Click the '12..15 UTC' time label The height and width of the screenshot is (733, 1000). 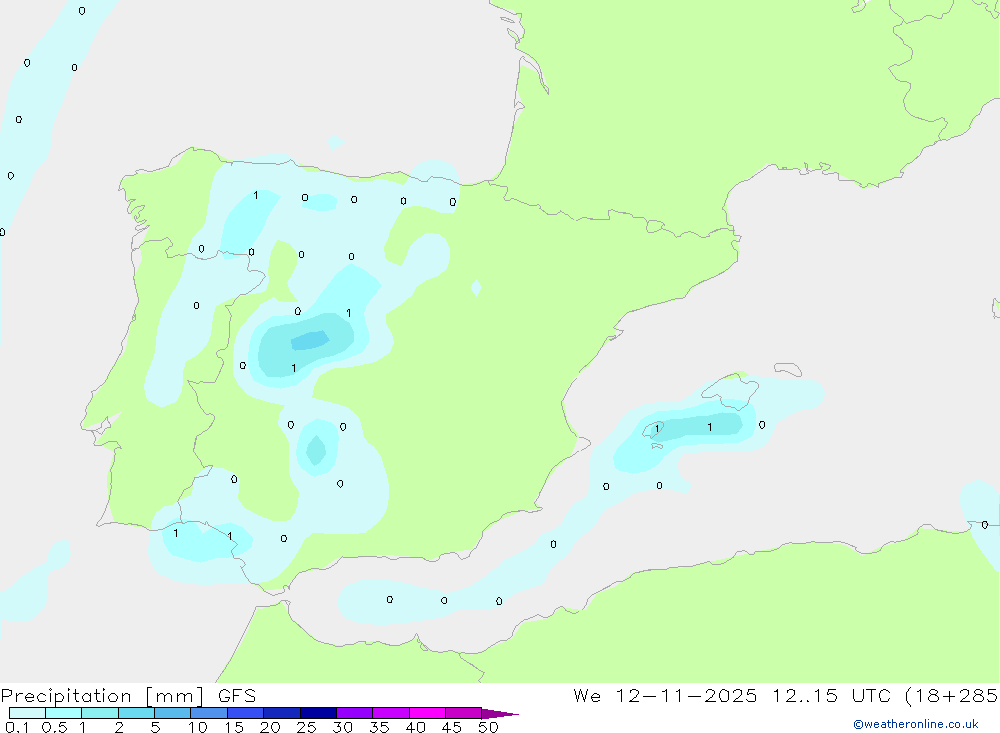point(832,695)
